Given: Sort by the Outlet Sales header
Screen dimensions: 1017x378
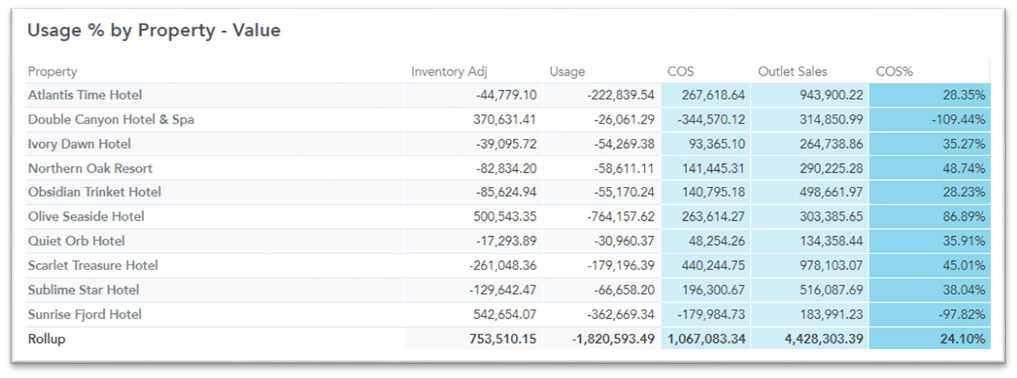Looking at the screenshot, I should [793, 72].
